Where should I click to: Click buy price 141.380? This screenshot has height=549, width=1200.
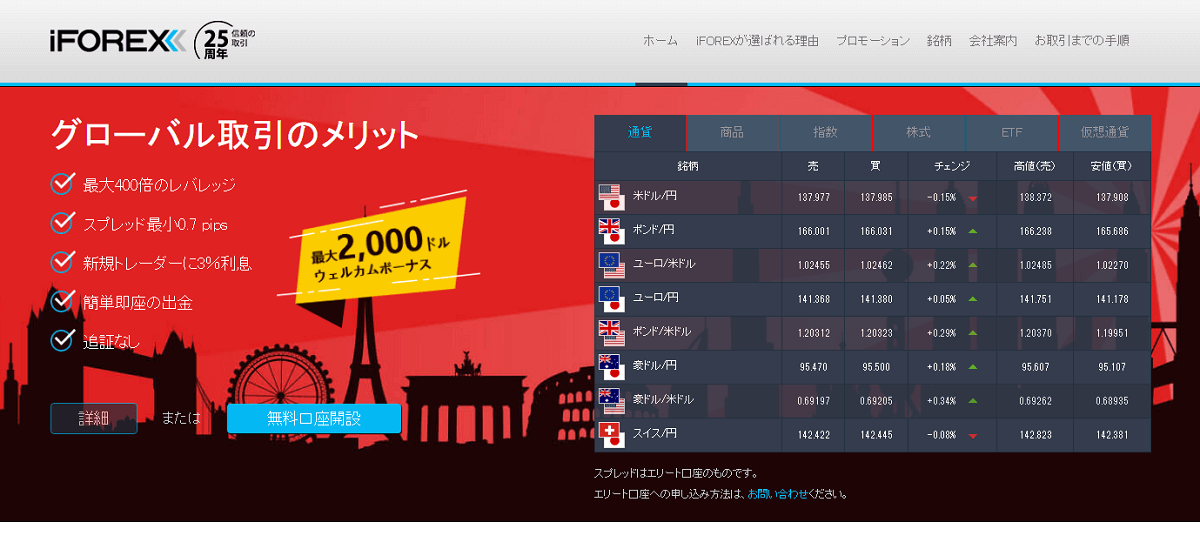click(x=876, y=300)
